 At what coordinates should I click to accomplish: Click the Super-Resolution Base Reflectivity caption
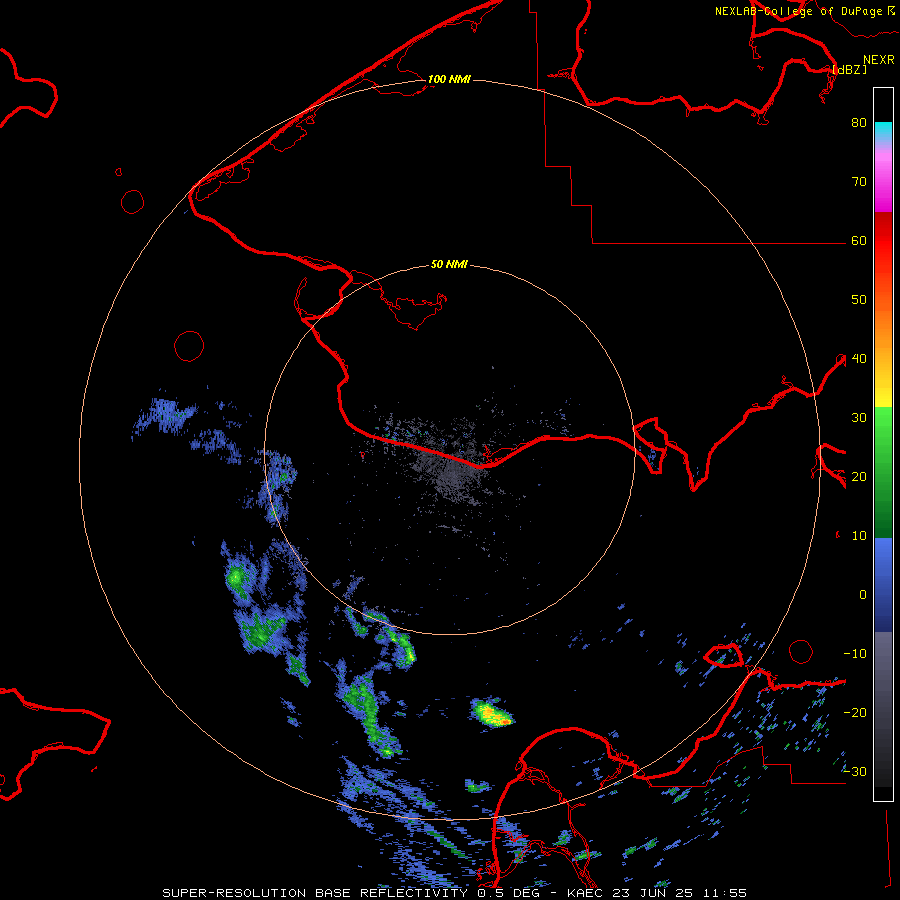[x=455, y=893]
